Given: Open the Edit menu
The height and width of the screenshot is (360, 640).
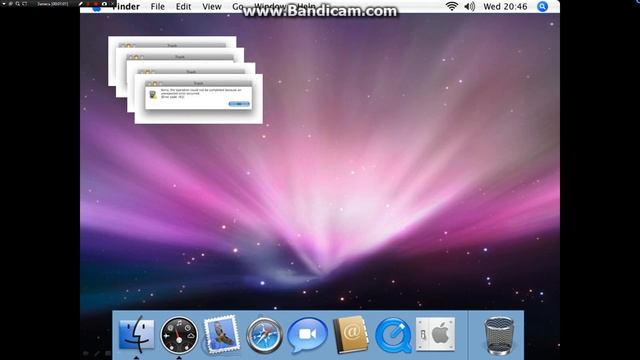Looking at the screenshot, I should pos(183,7).
